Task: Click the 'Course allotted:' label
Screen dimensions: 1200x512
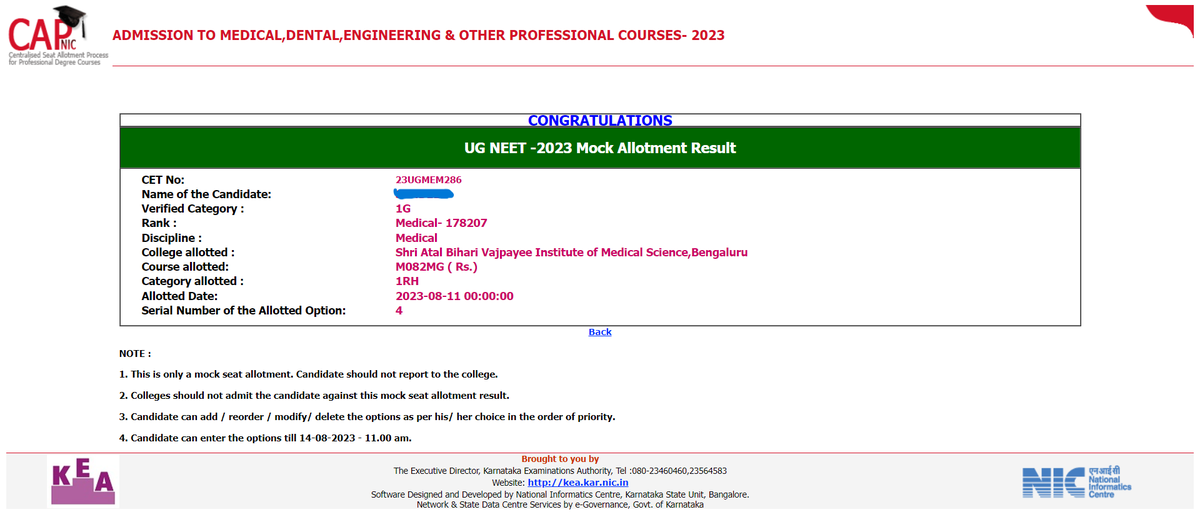Action: (x=185, y=267)
